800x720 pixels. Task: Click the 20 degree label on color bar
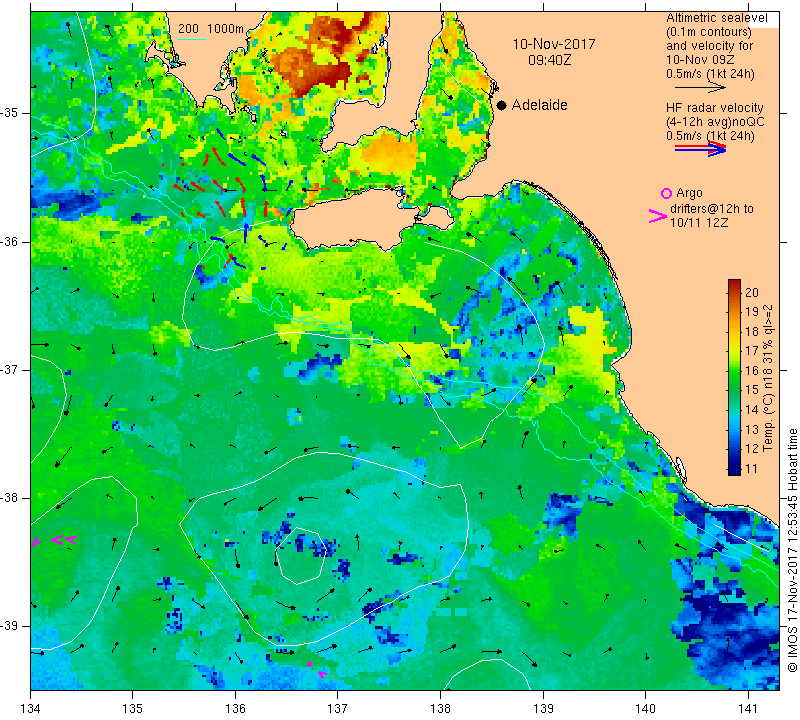752,292
